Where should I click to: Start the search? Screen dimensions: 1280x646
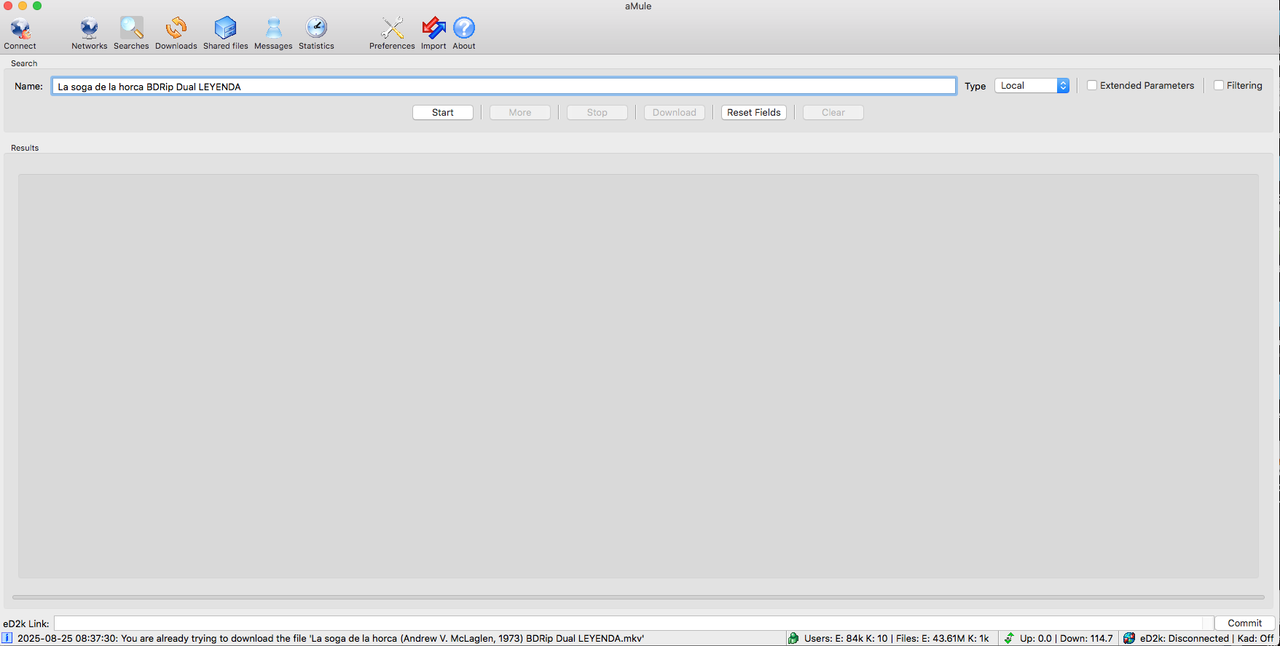point(443,113)
